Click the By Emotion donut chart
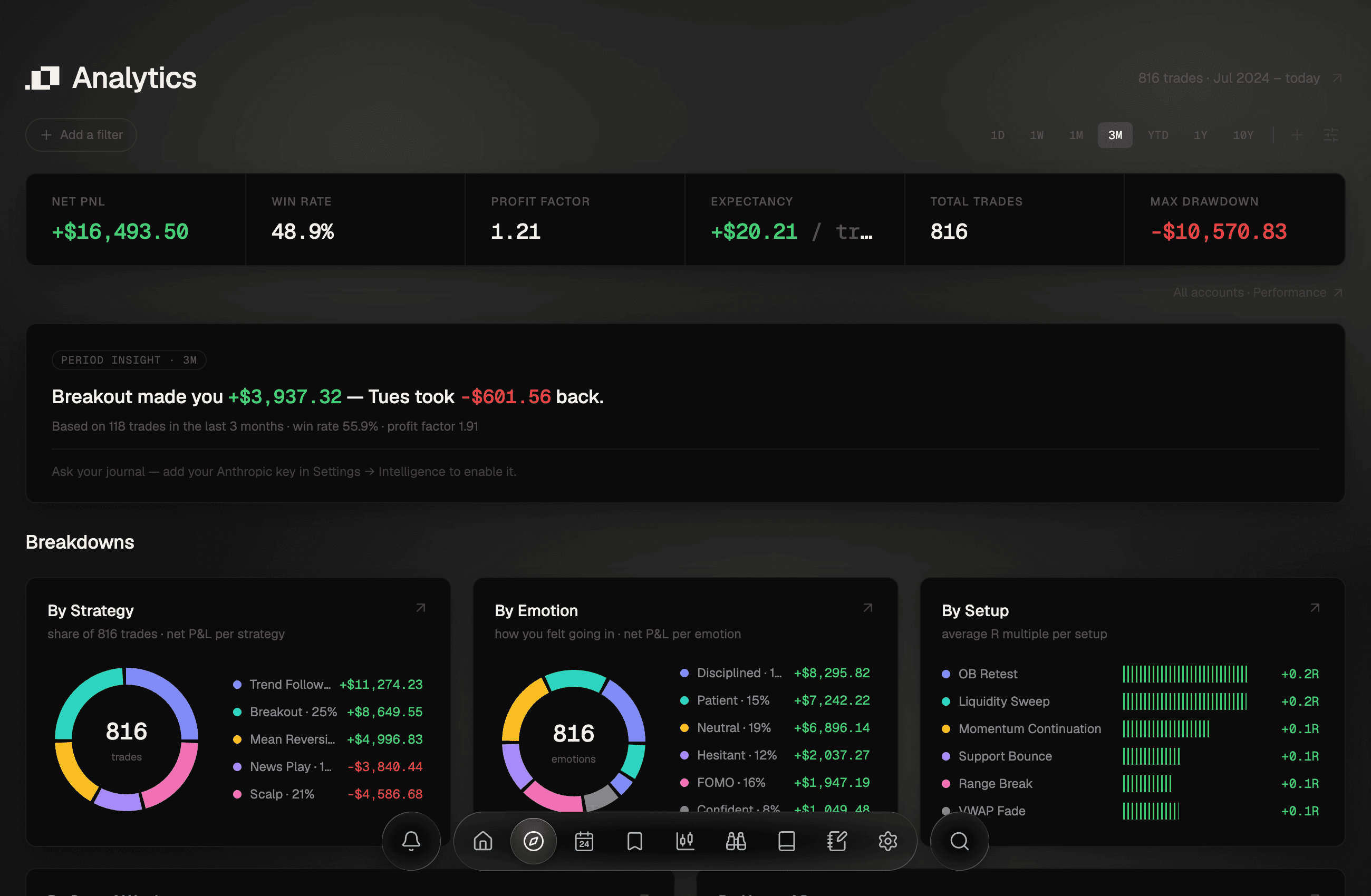This screenshot has width=1371, height=896. [x=573, y=741]
